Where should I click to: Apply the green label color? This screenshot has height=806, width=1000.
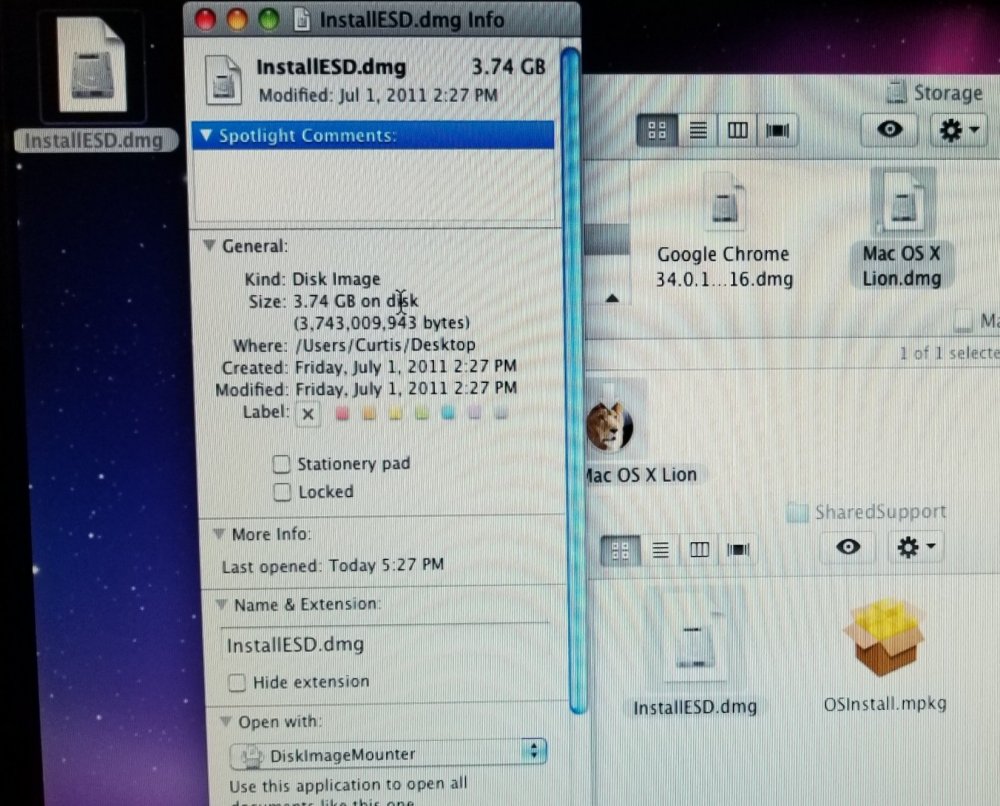click(422, 414)
